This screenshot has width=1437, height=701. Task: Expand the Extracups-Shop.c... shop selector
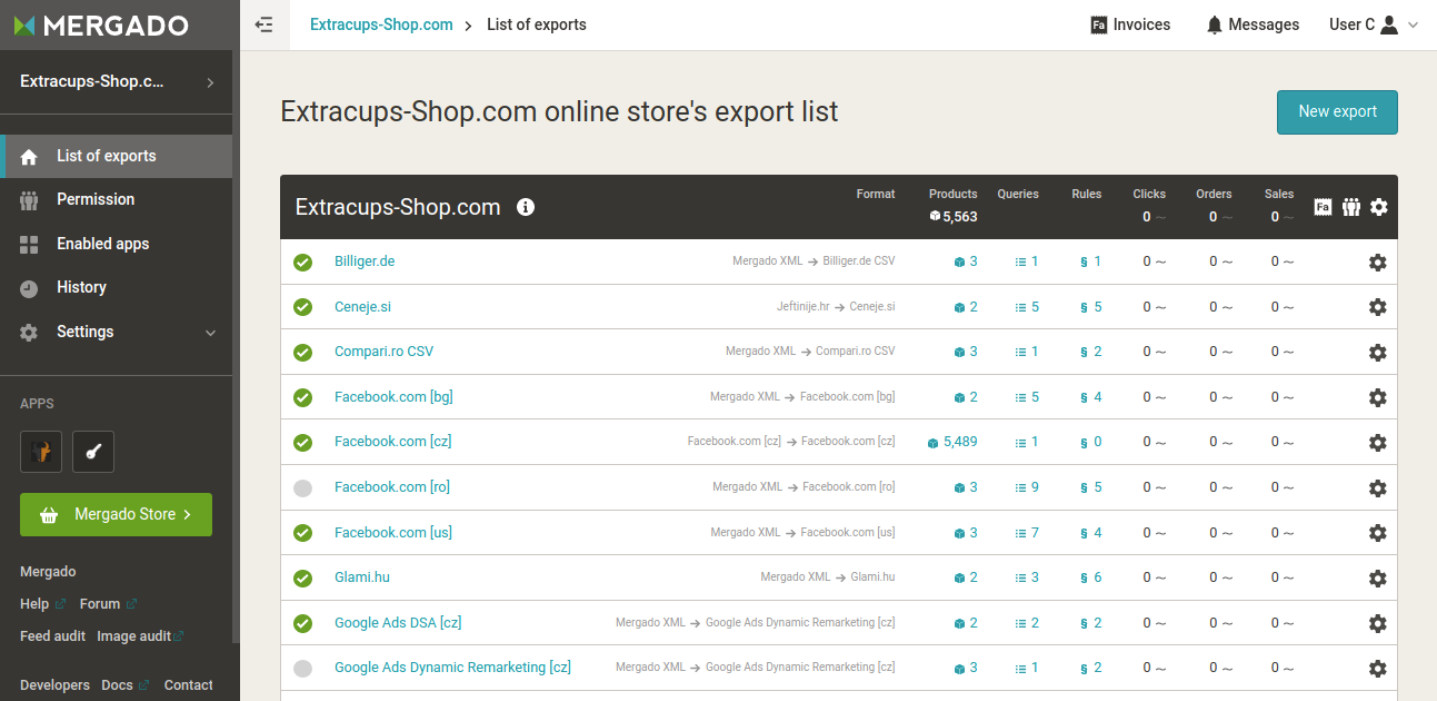116,82
